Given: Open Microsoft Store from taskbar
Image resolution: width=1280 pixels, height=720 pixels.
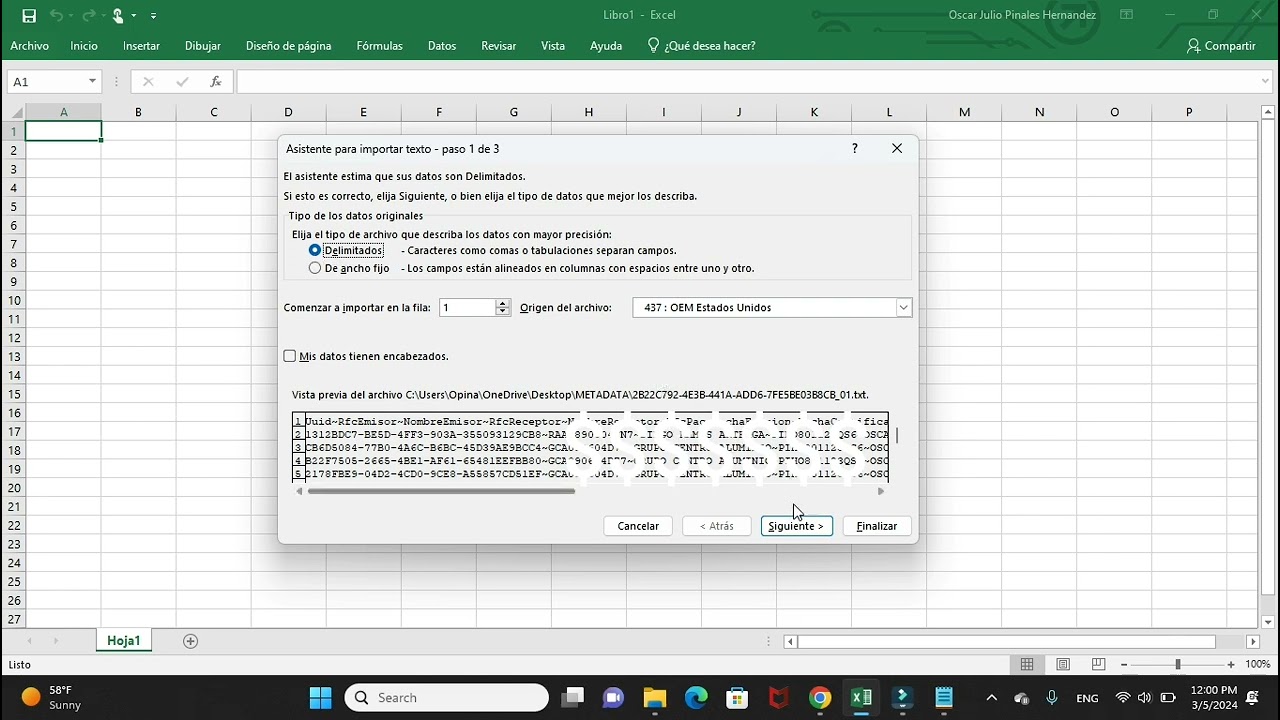Looking at the screenshot, I should point(737,698).
